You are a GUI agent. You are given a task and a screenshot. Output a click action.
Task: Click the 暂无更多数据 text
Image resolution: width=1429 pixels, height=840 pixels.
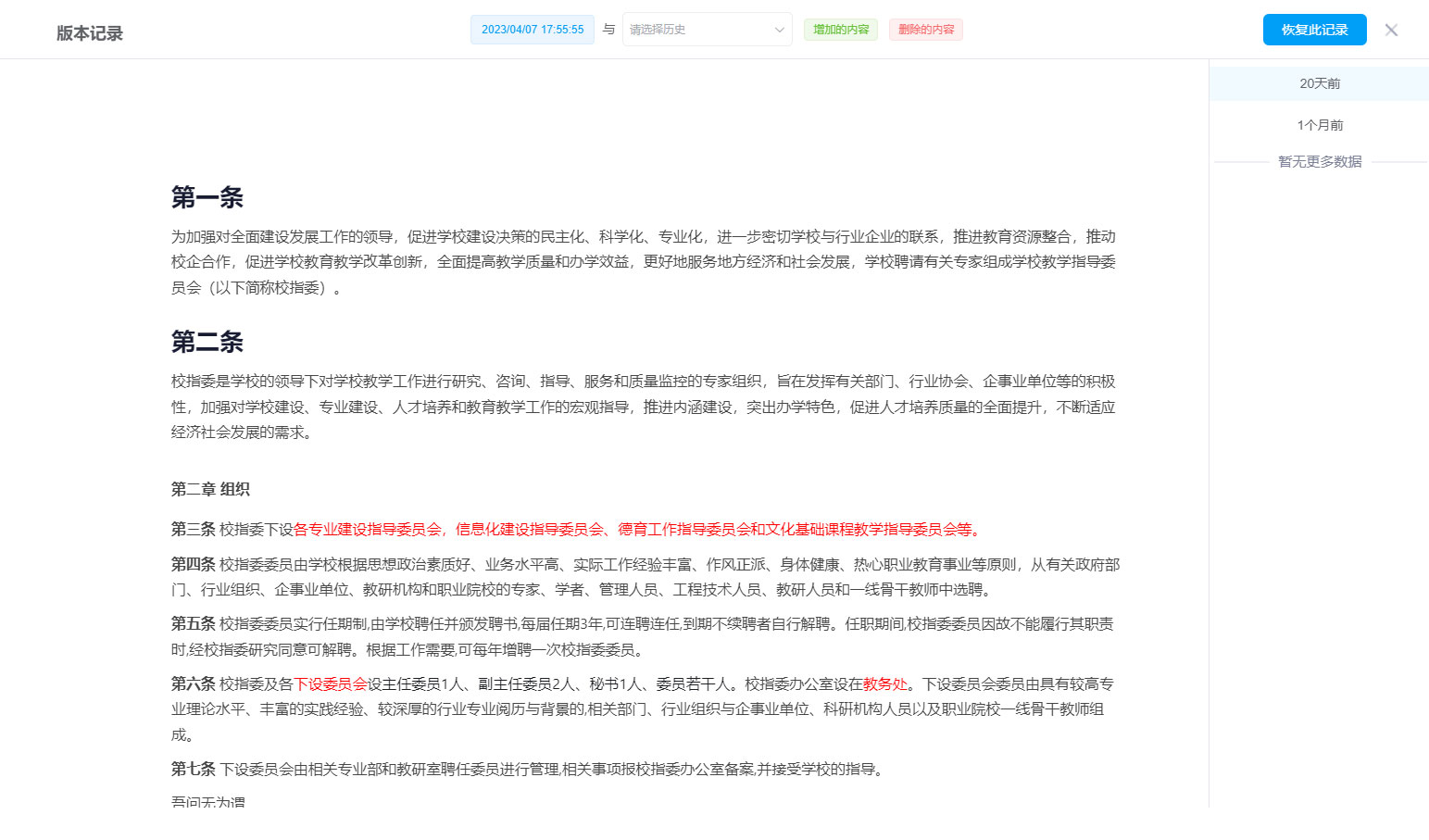pos(1320,161)
